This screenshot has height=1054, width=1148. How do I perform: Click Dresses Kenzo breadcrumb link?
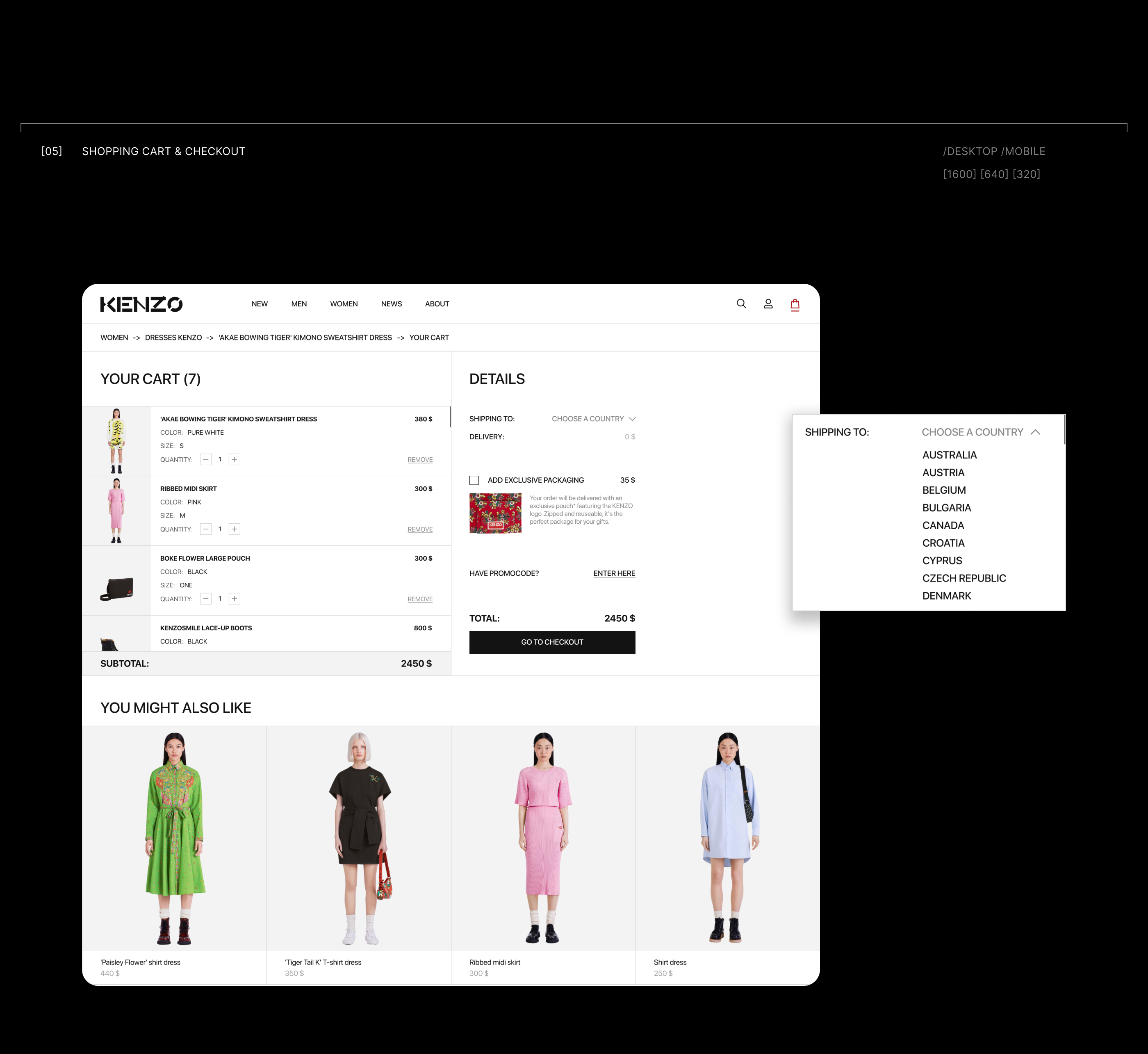pyautogui.click(x=173, y=338)
